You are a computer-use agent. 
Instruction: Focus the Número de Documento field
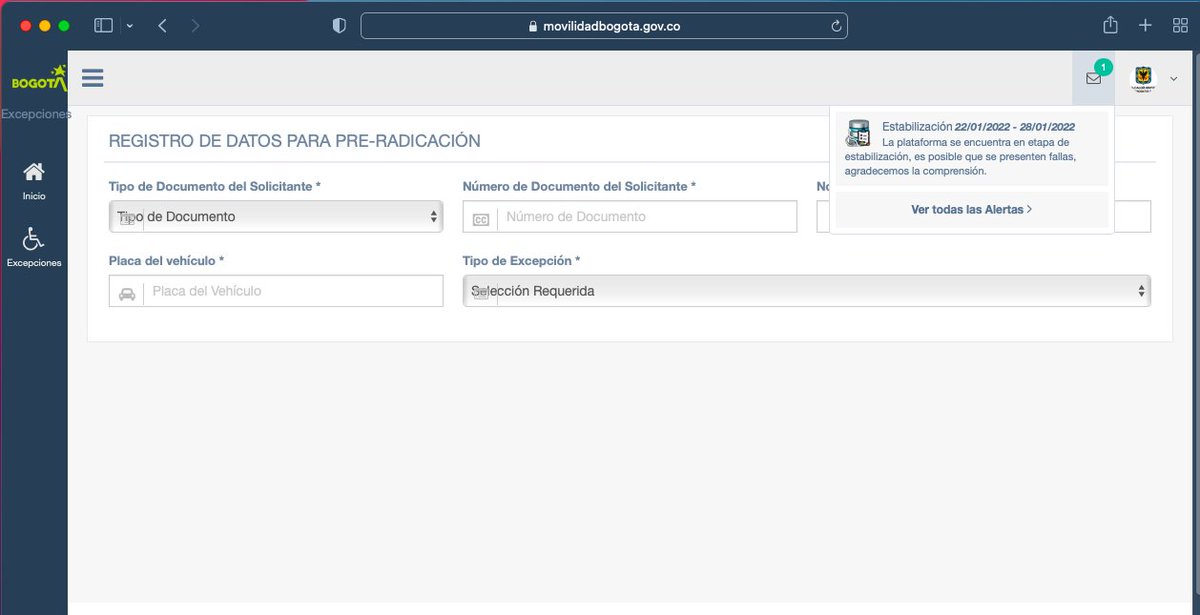[630, 216]
